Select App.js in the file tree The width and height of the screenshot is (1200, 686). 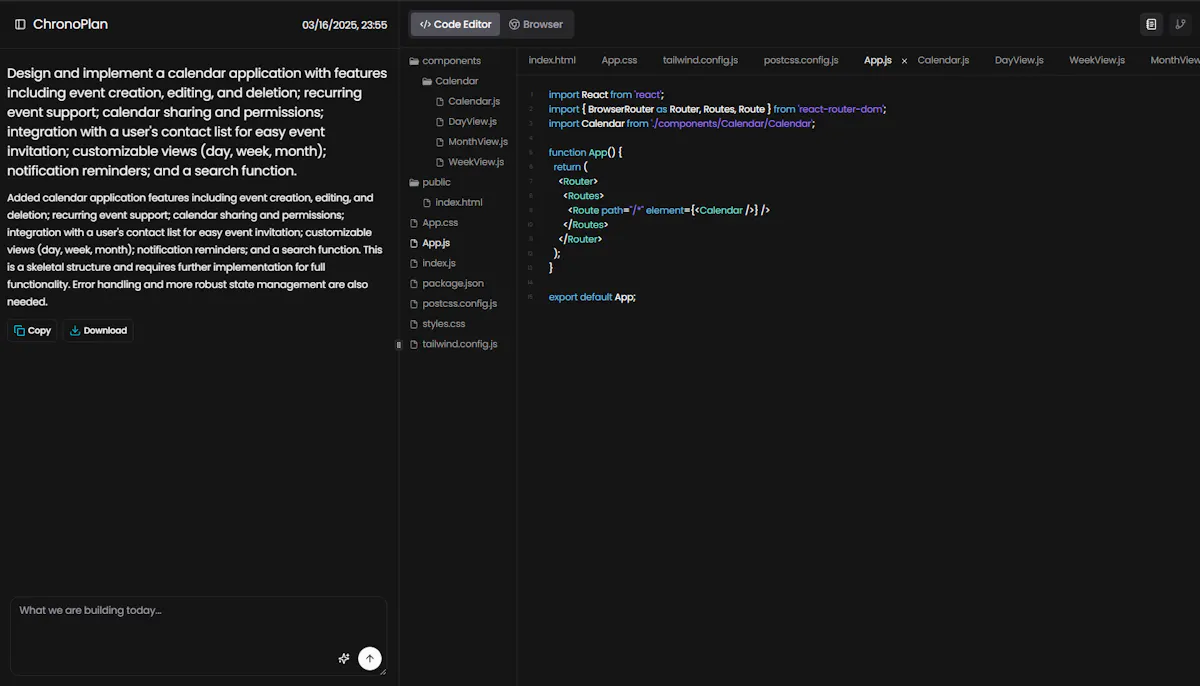tap(429, 243)
